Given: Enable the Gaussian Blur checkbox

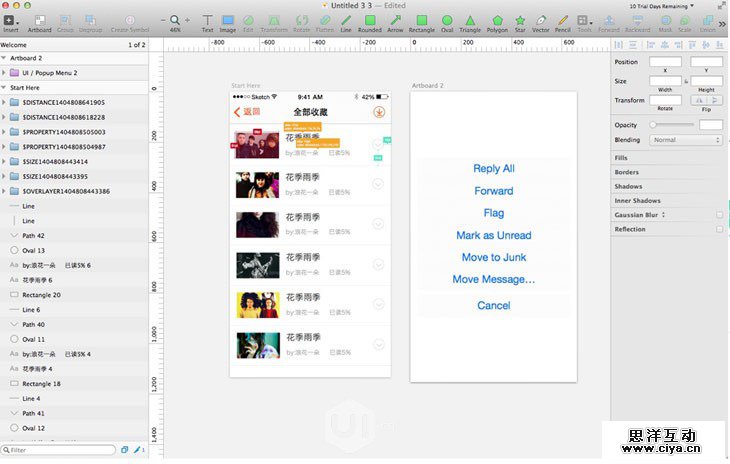Looking at the screenshot, I should click(719, 215).
